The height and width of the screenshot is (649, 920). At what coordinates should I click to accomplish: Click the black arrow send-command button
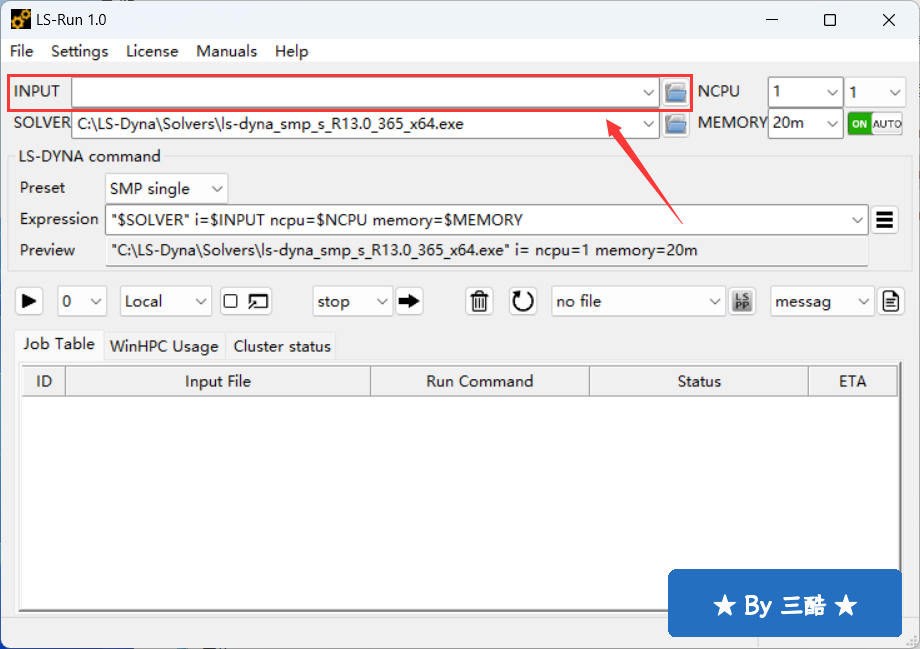409,301
